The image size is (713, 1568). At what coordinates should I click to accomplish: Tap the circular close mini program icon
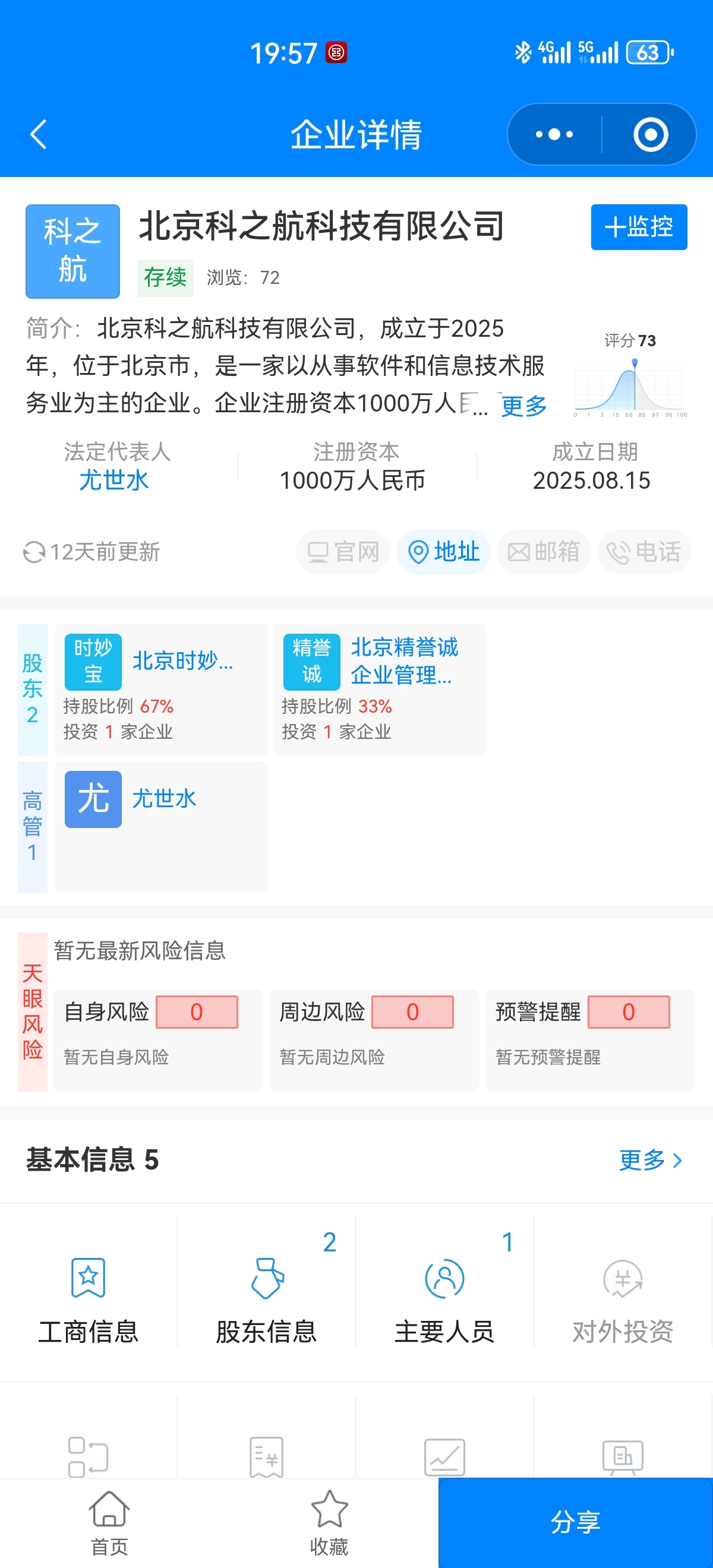point(650,134)
